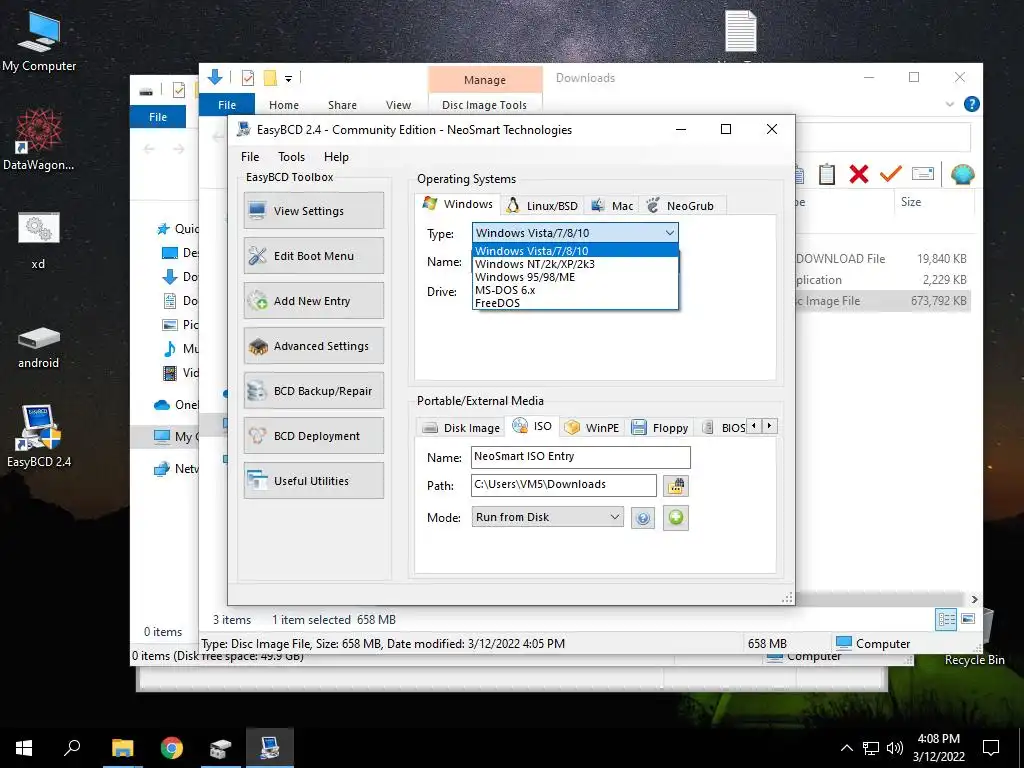Open the Mode Run from Disk dropdown
1024x768 pixels.
[547, 517]
